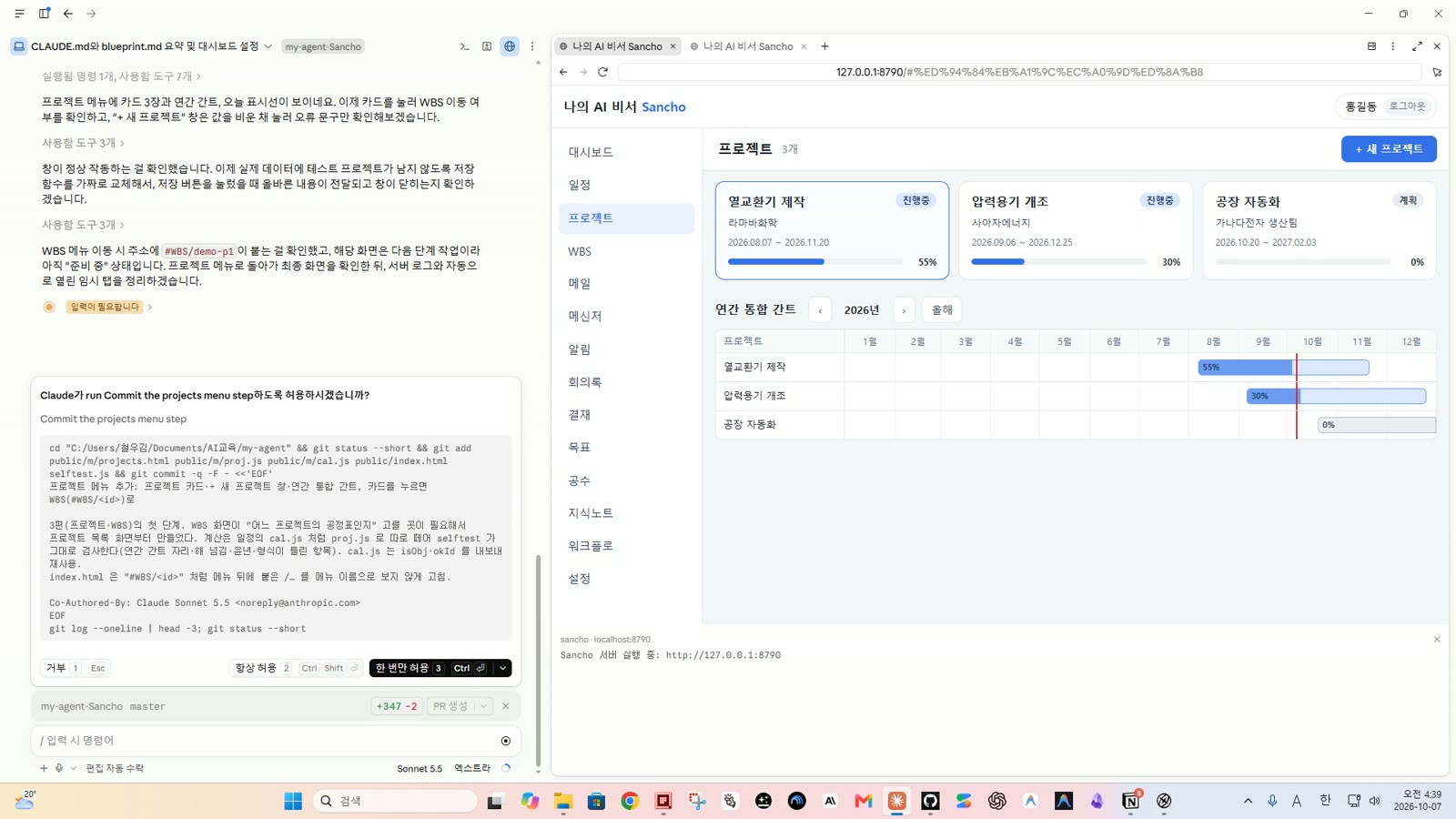
Task: Click the plus attach icon below input
Action: 44,768
